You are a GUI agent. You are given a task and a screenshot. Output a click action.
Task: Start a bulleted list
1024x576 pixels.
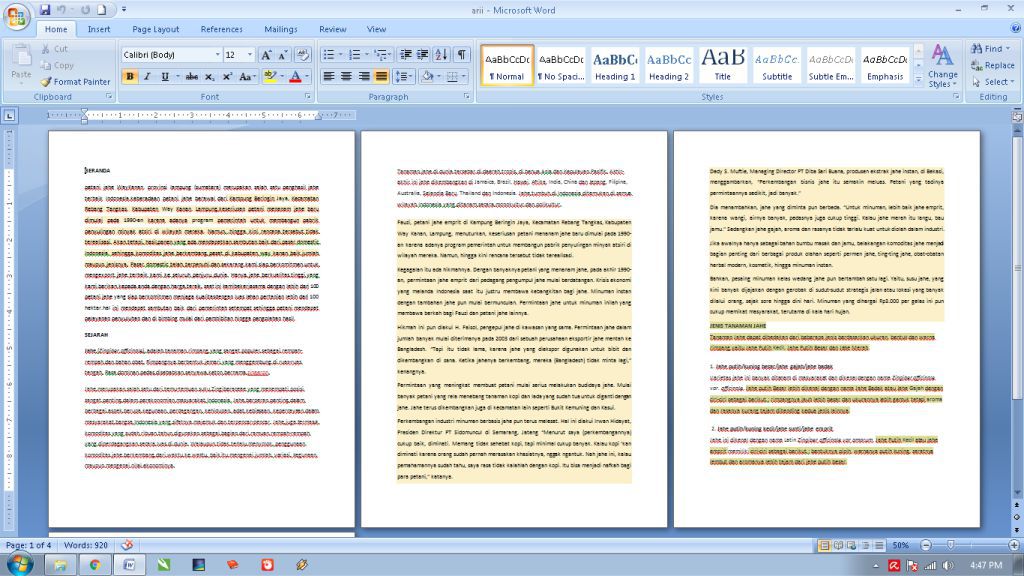click(x=328, y=55)
